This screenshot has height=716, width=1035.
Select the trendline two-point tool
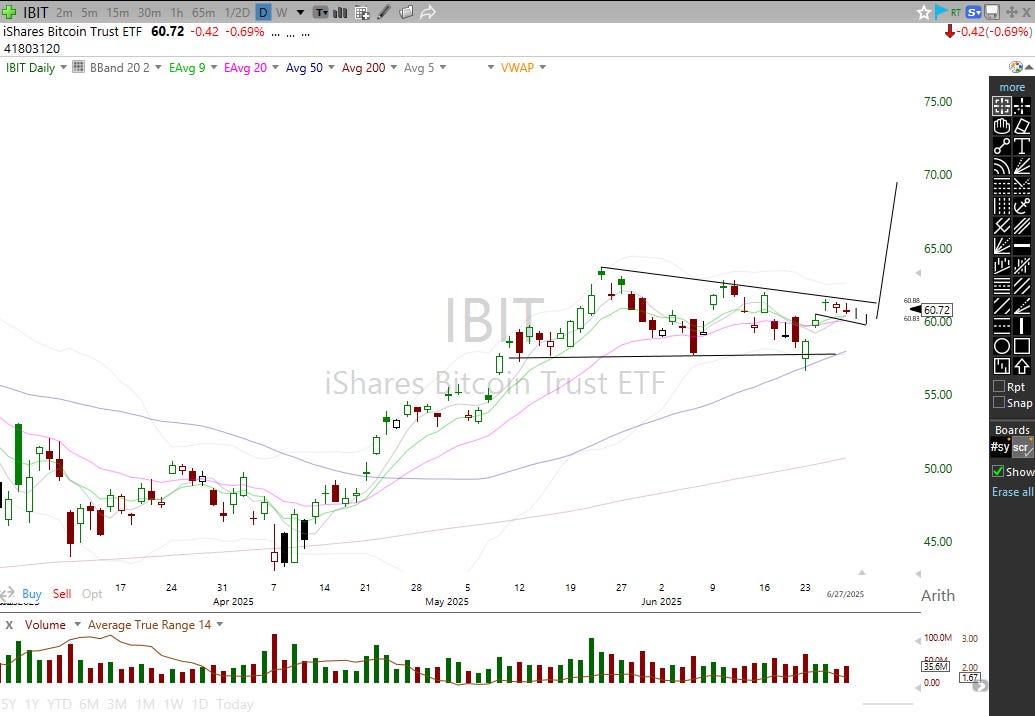(x=1002, y=146)
